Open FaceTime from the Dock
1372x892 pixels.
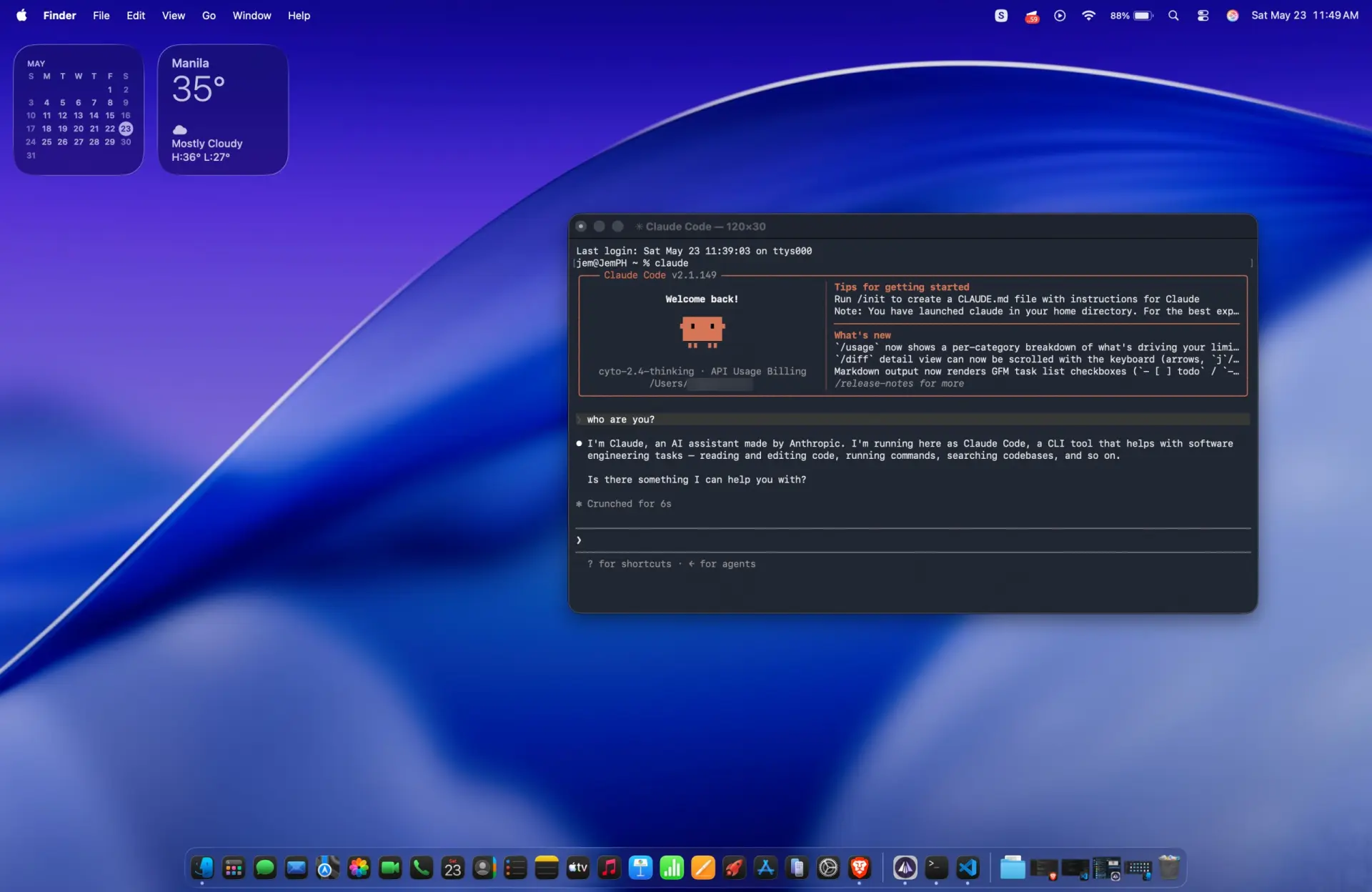tap(390, 868)
